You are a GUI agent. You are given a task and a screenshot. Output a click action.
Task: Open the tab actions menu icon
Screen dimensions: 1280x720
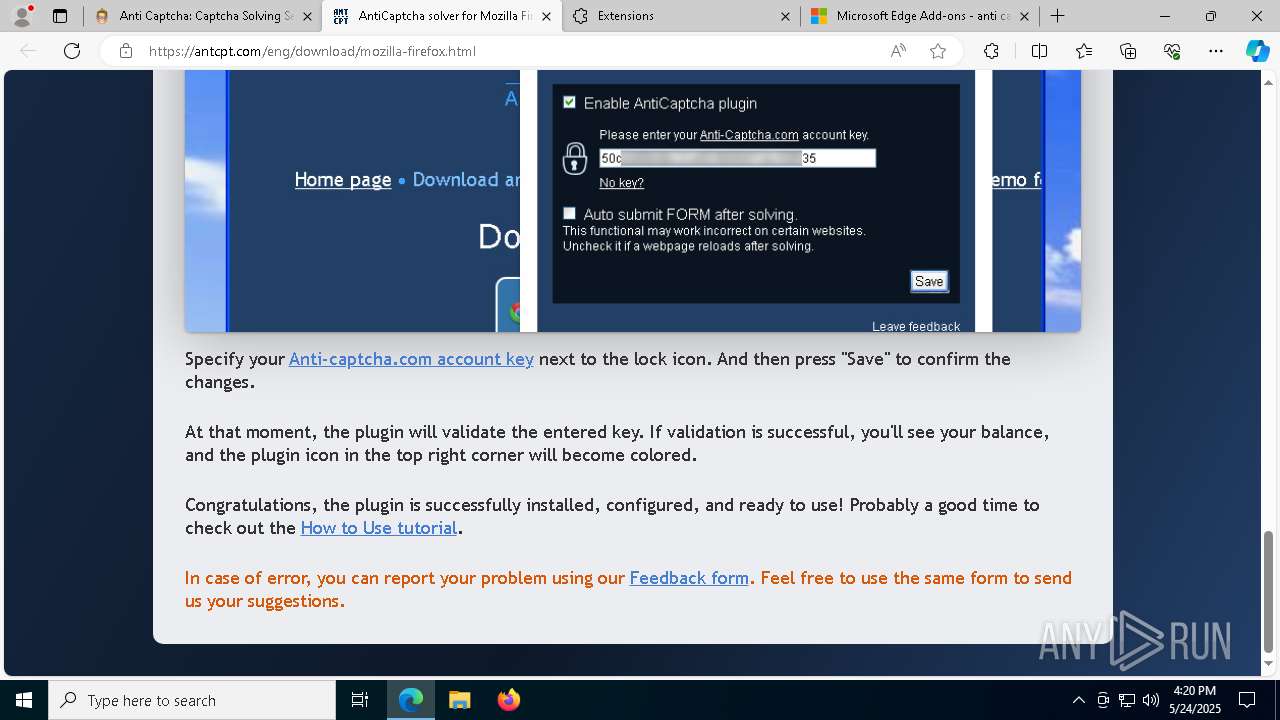60,16
